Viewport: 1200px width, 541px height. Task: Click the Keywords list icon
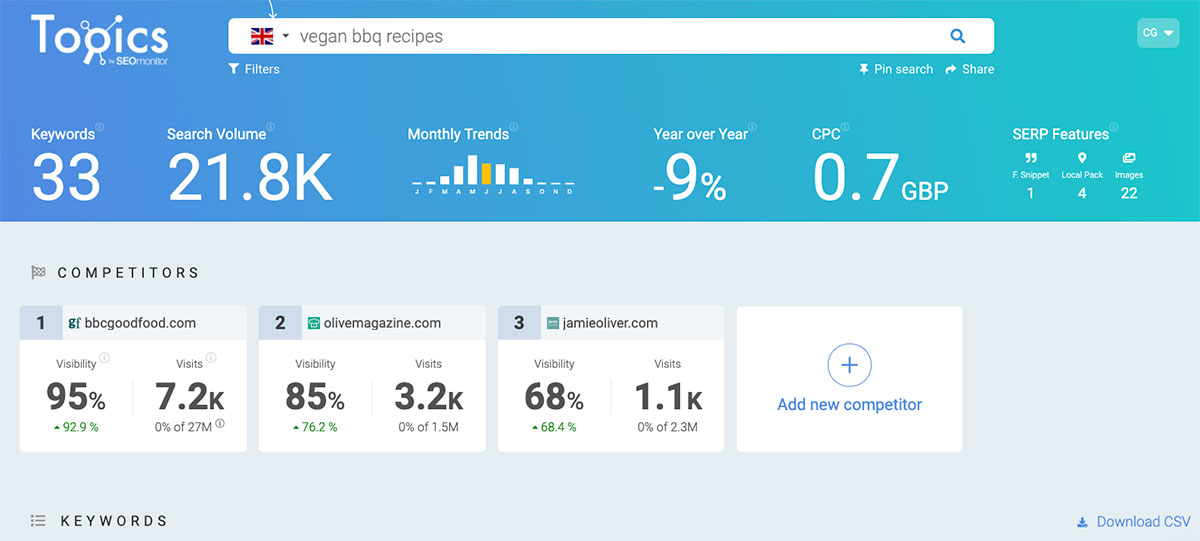[39, 521]
